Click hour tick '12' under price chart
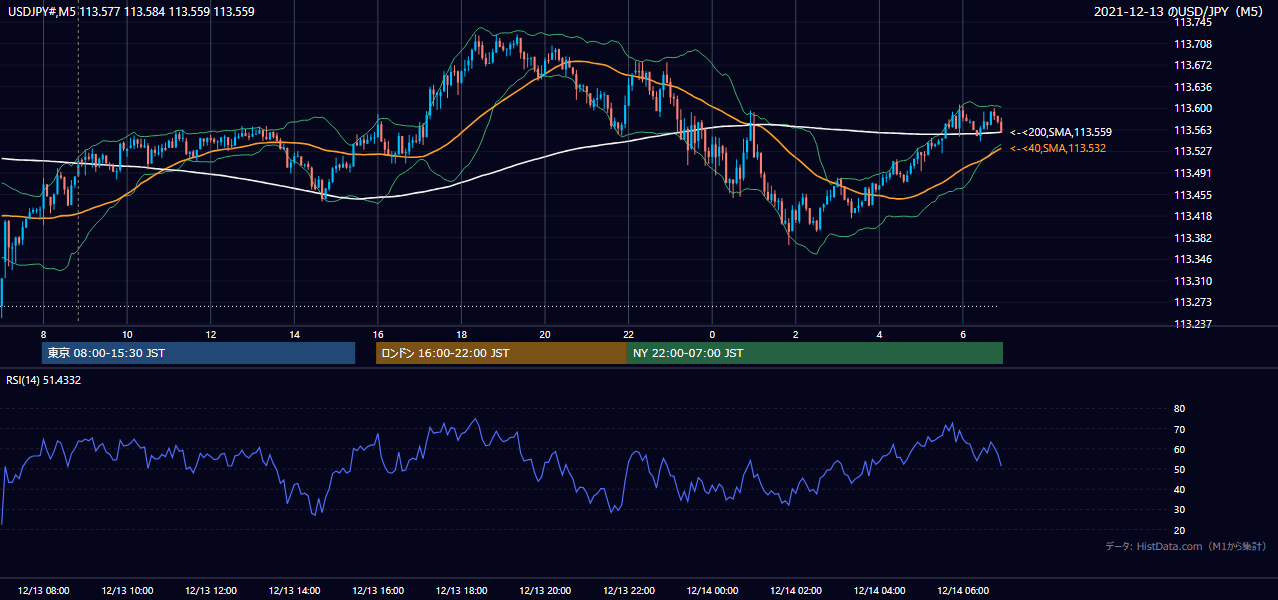 click(211, 334)
